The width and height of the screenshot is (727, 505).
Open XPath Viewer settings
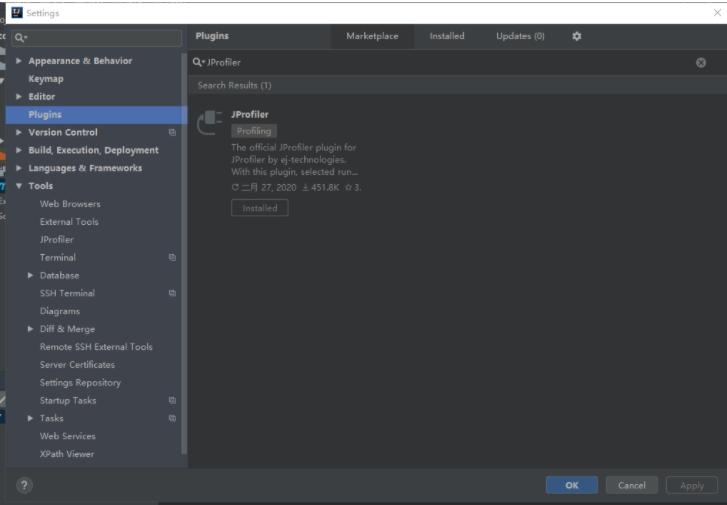67,454
